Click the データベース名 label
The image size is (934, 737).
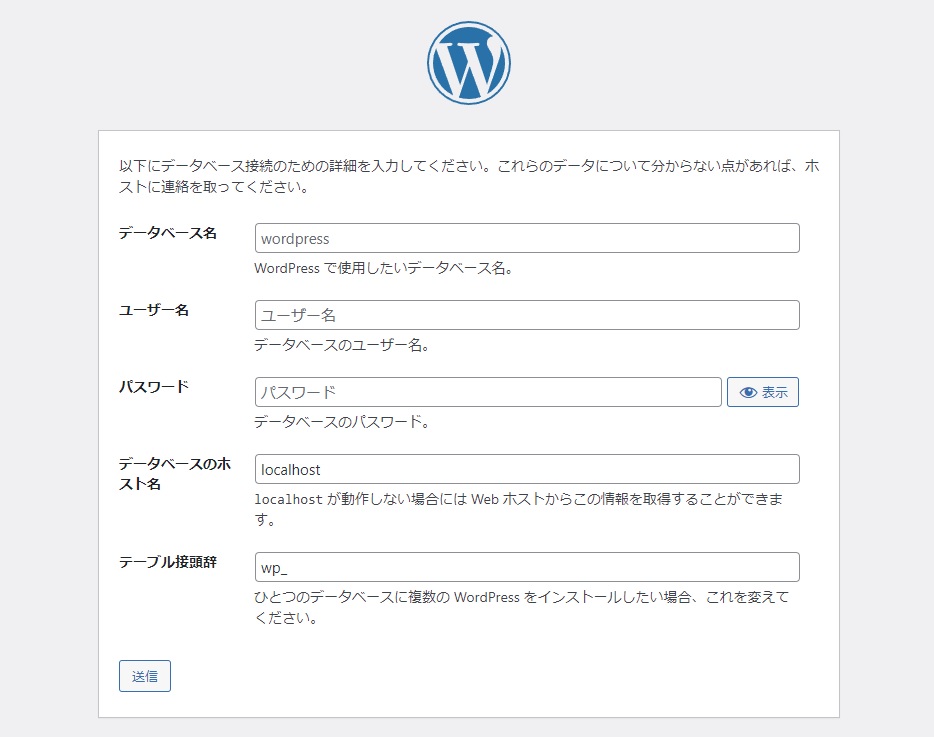pos(168,233)
